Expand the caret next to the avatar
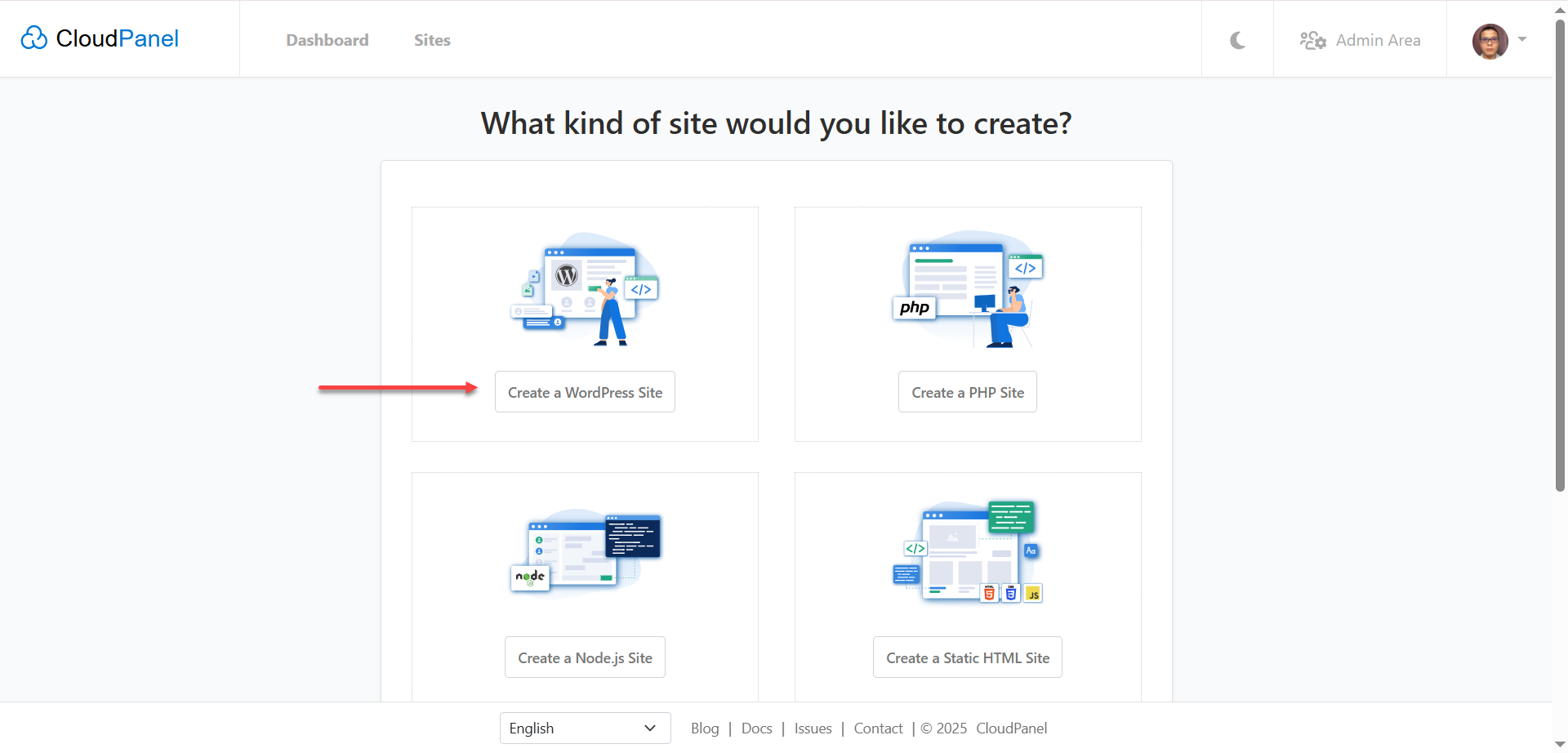1568x753 pixels. [x=1522, y=39]
